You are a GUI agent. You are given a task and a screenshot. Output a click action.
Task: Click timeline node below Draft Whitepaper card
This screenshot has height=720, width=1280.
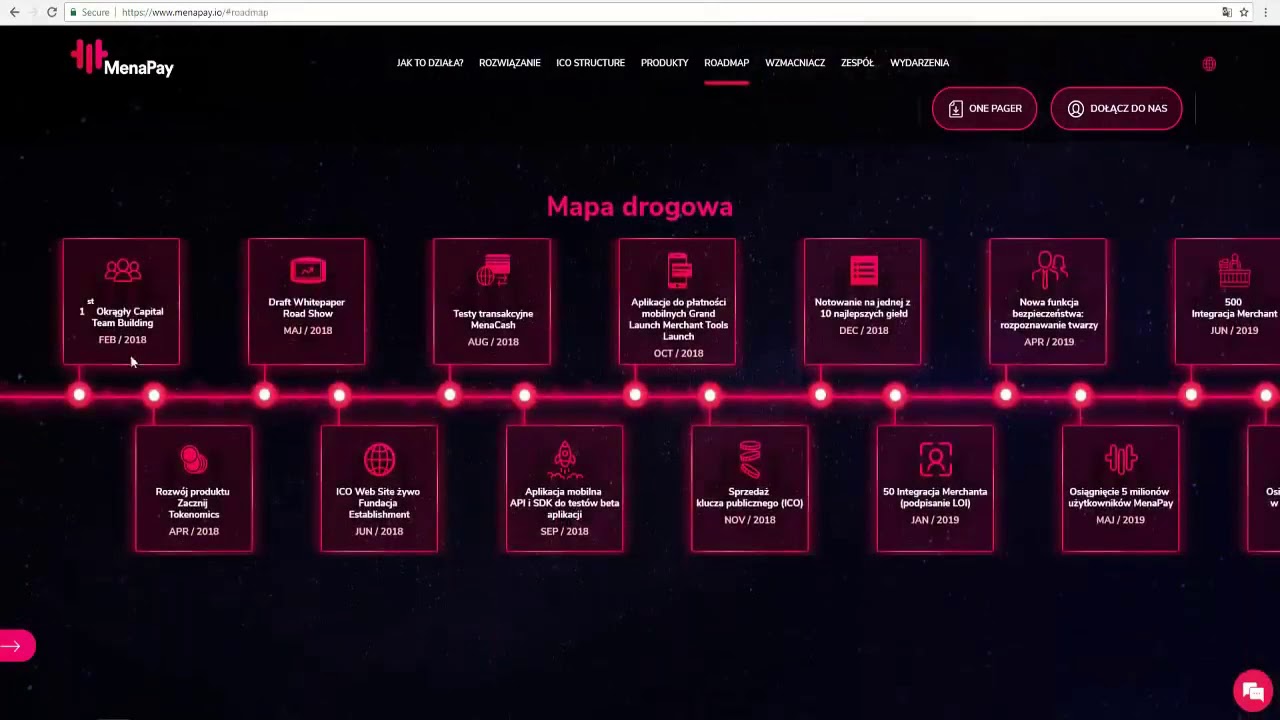264,395
